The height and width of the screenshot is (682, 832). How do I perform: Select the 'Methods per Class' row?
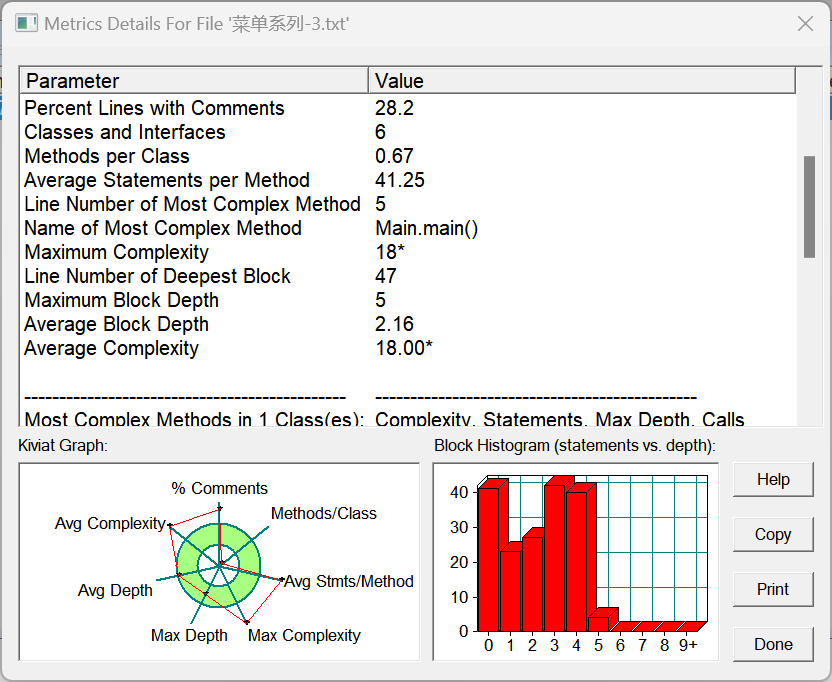tap(408, 156)
